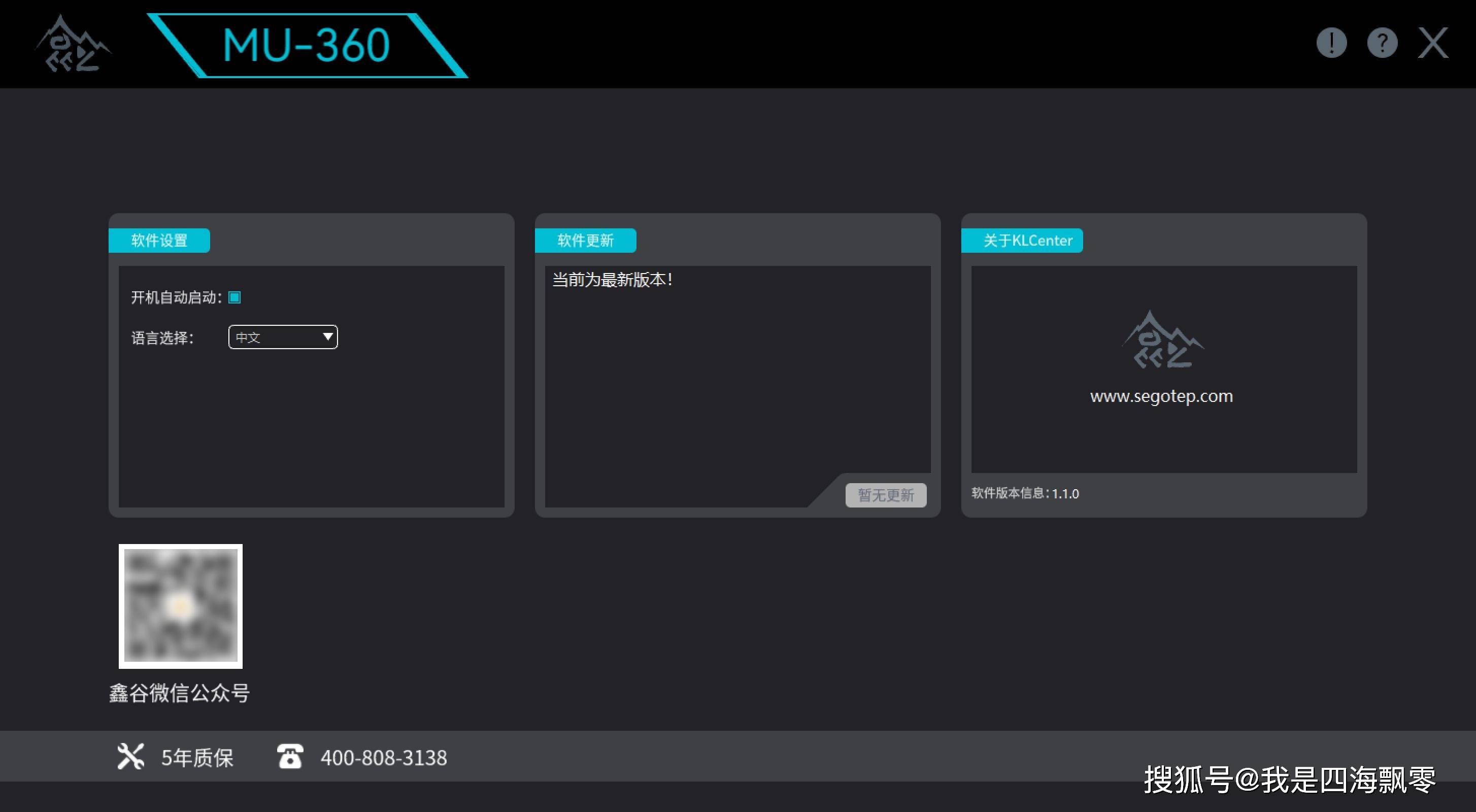
Task: Click the wrench and screwdriver warranty icon
Action: click(130, 756)
